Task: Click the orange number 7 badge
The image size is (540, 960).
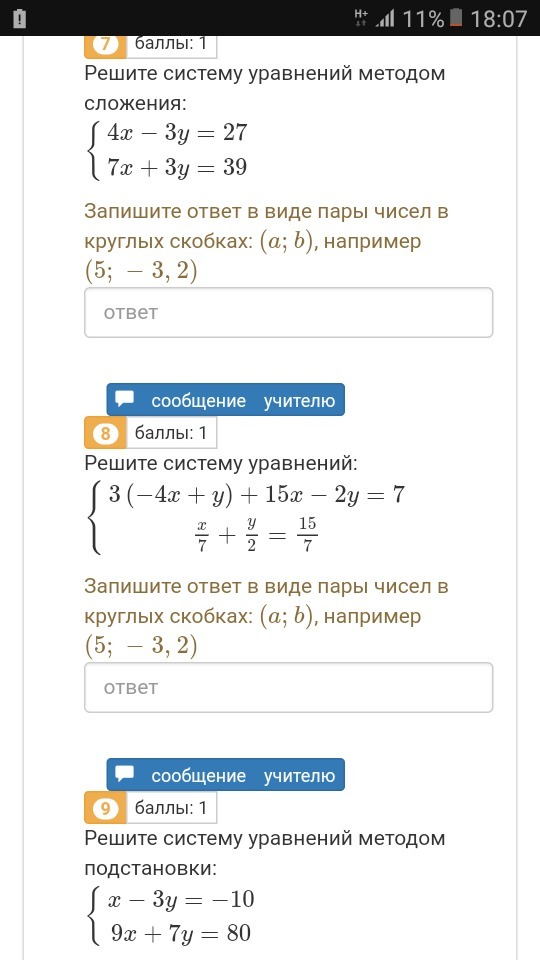Action: point(105,45)
